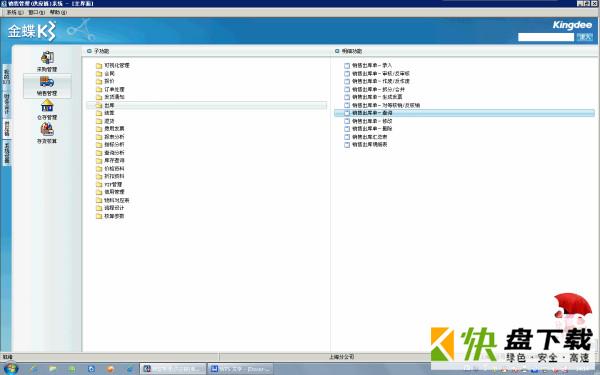Switch to the 财务会计 vertical tab
Image resolution: width=600 pixels, height=375 pixels.
(7, 104)
